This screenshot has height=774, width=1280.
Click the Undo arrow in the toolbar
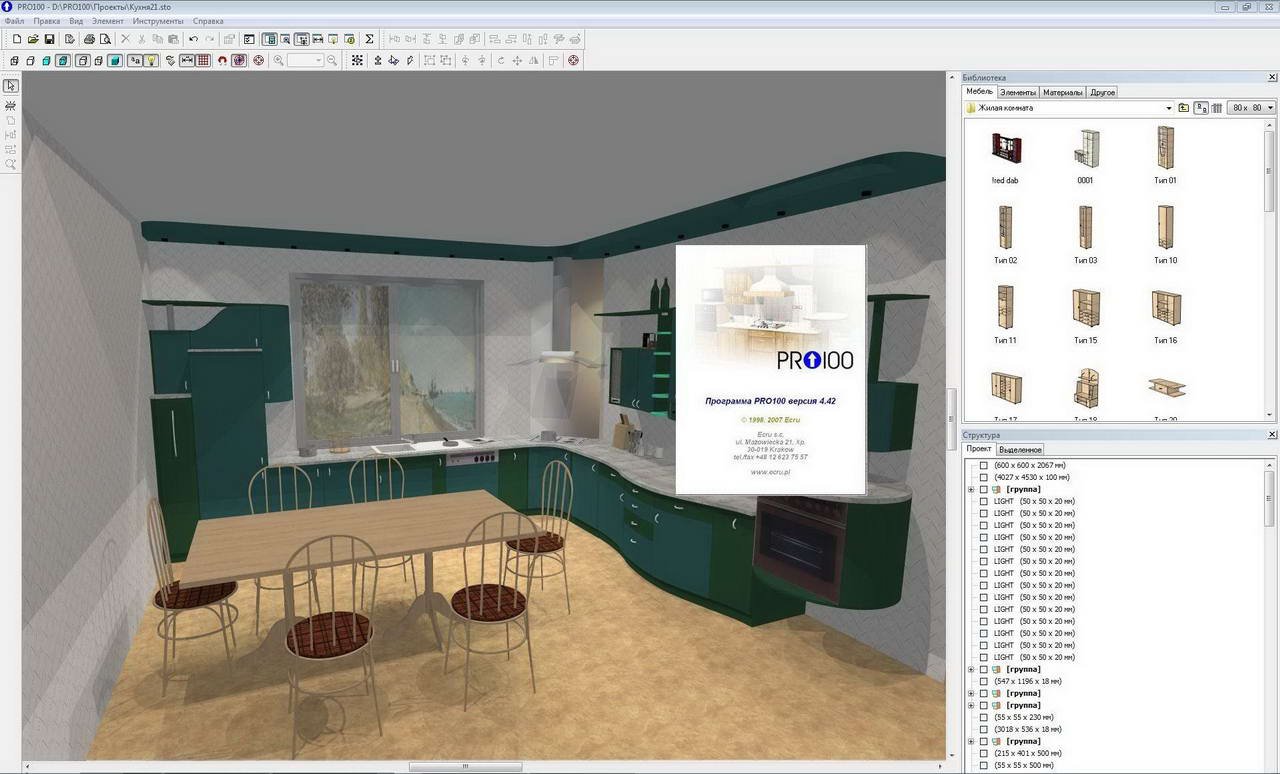pyautogui.click(x=193, y=39)
